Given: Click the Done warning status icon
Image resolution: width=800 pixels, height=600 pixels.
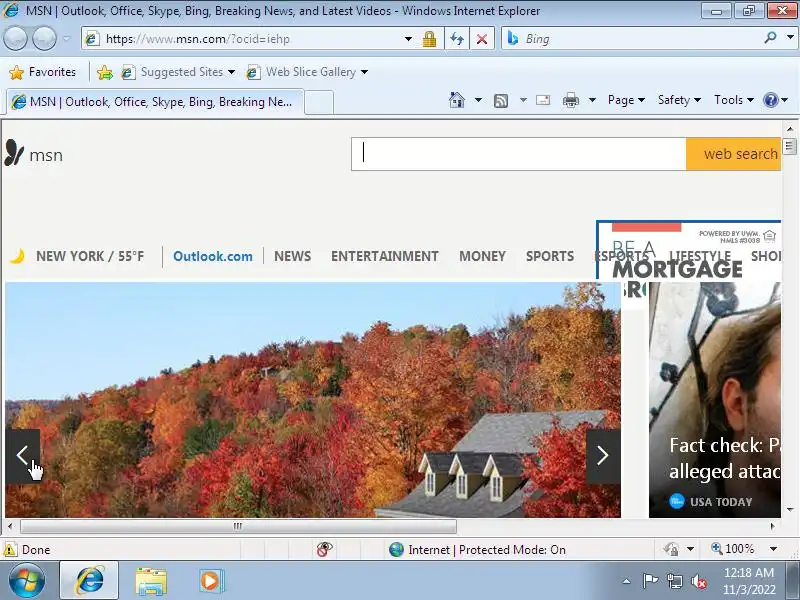Looking at the screenshot, I should tap(10, 549).
